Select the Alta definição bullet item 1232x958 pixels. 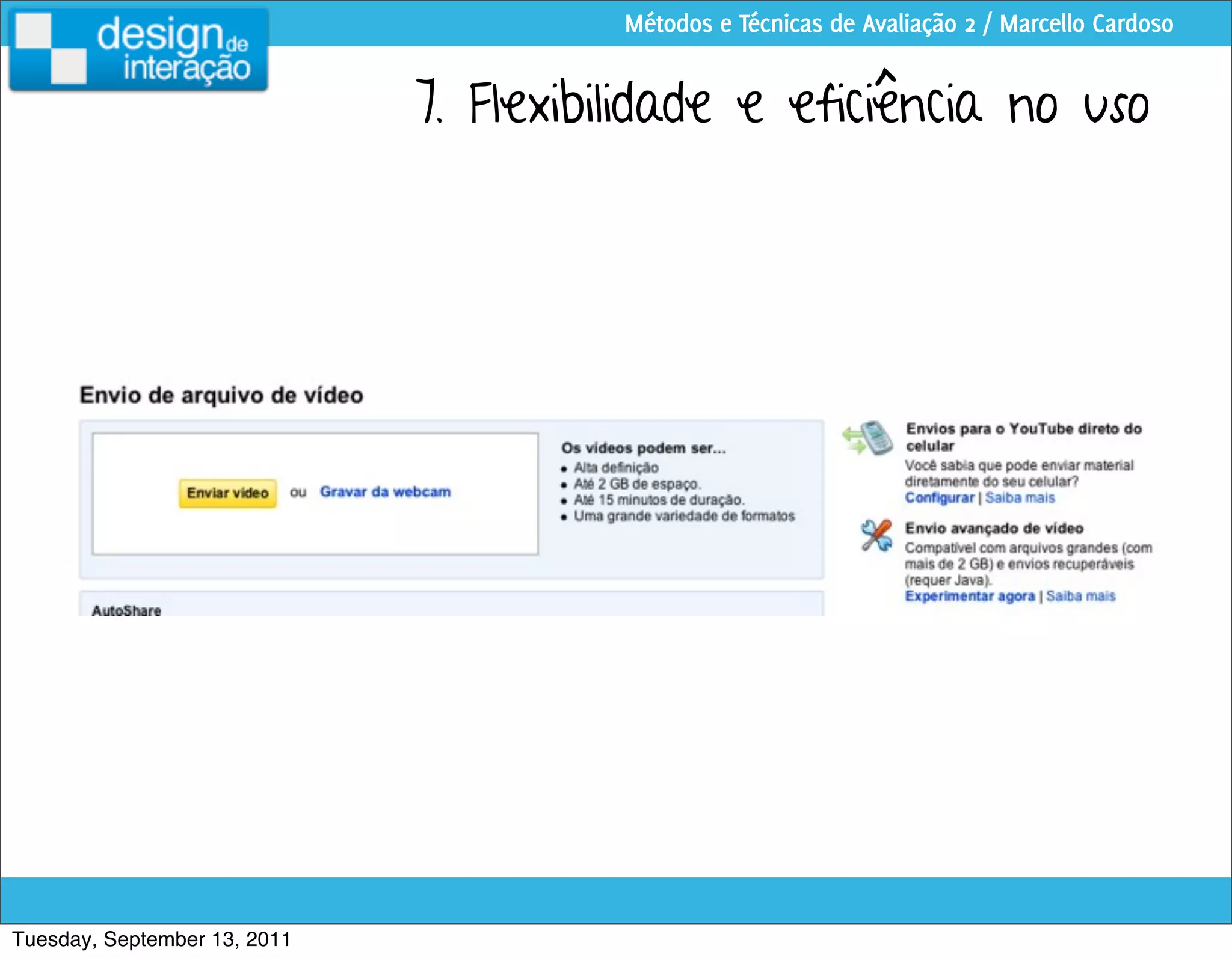(x=616, y=468)
